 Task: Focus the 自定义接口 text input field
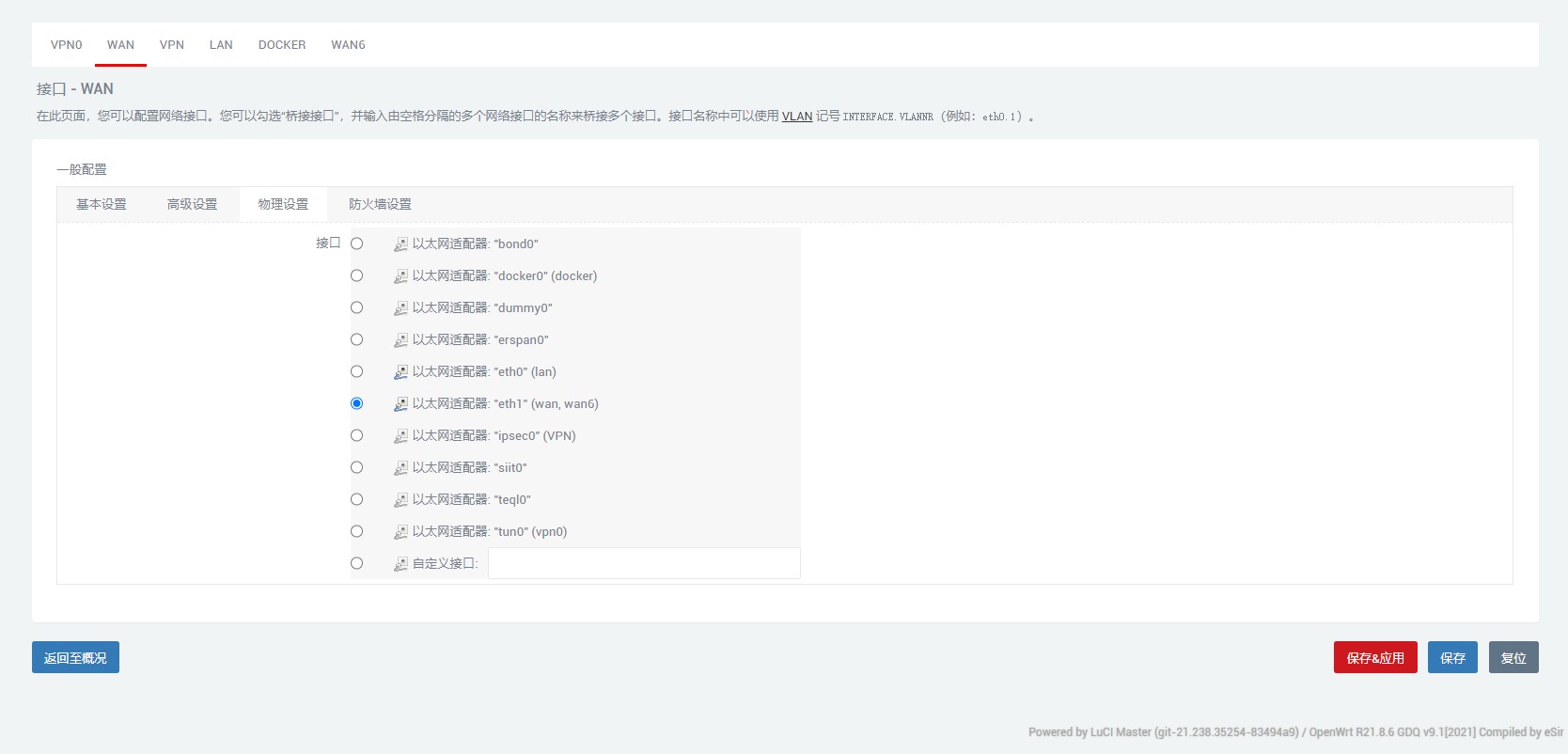click(644, 563)
